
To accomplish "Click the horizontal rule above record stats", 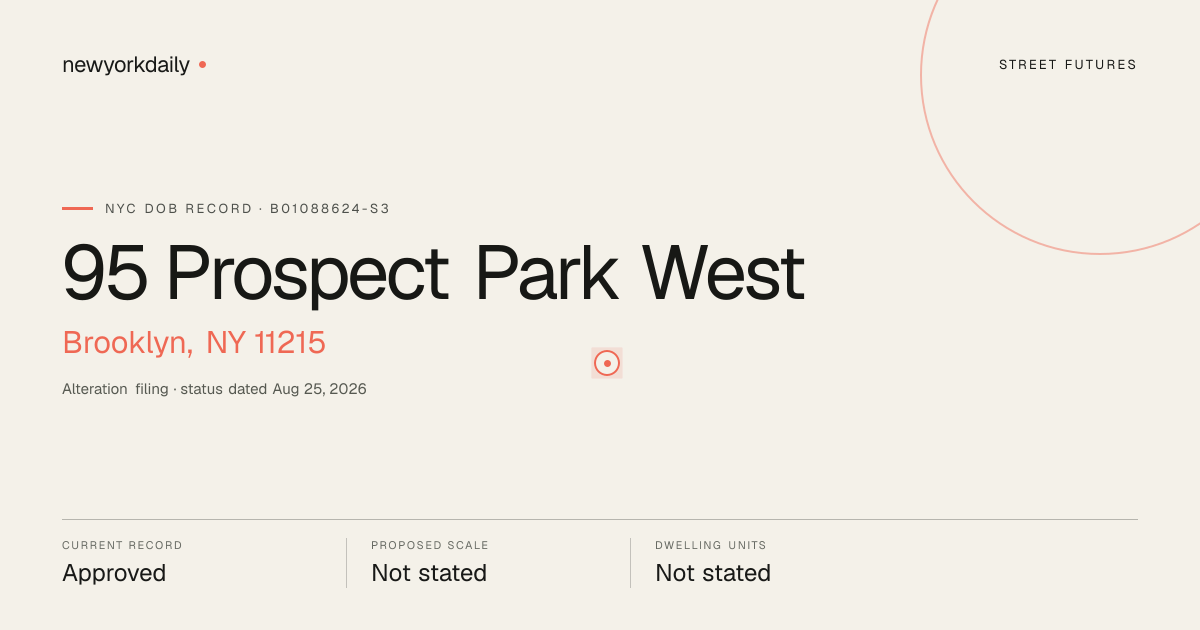I will [600, 519].
